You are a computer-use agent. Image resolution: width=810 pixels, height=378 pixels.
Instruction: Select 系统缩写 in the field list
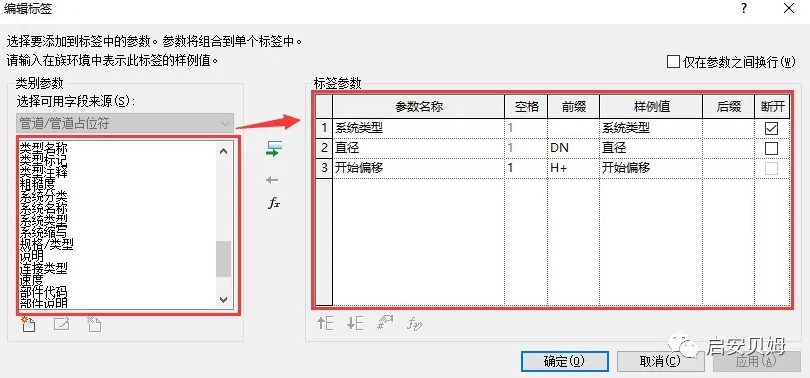pyautogui.click(x=44, y=232)
